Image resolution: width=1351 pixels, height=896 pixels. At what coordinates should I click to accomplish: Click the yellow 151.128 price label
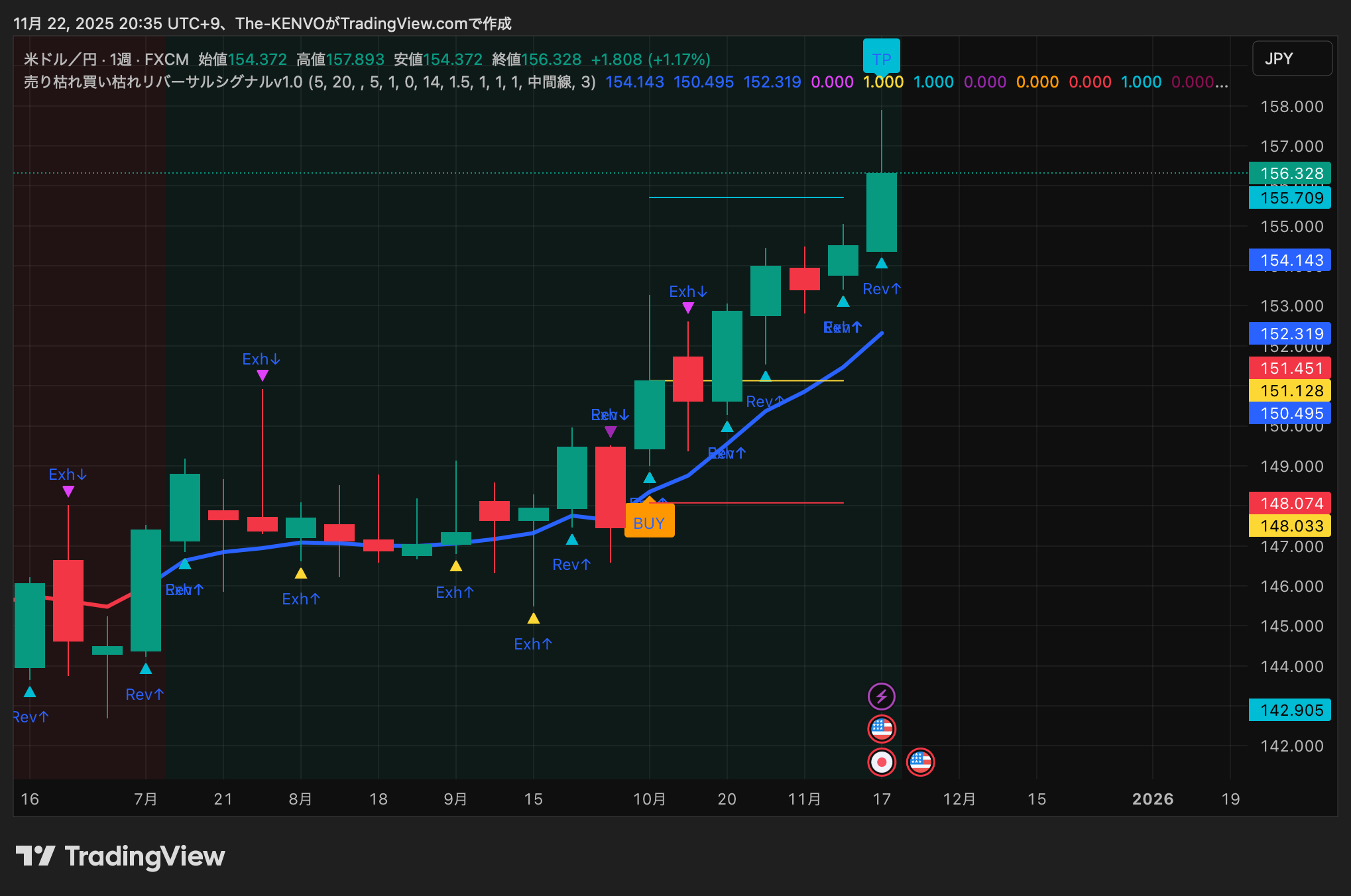(1289, 390)
